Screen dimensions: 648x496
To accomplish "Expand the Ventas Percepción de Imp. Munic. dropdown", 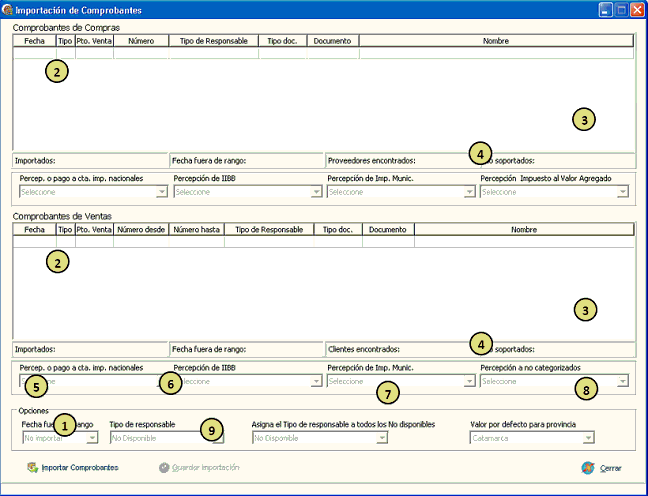I will point(469,381).
